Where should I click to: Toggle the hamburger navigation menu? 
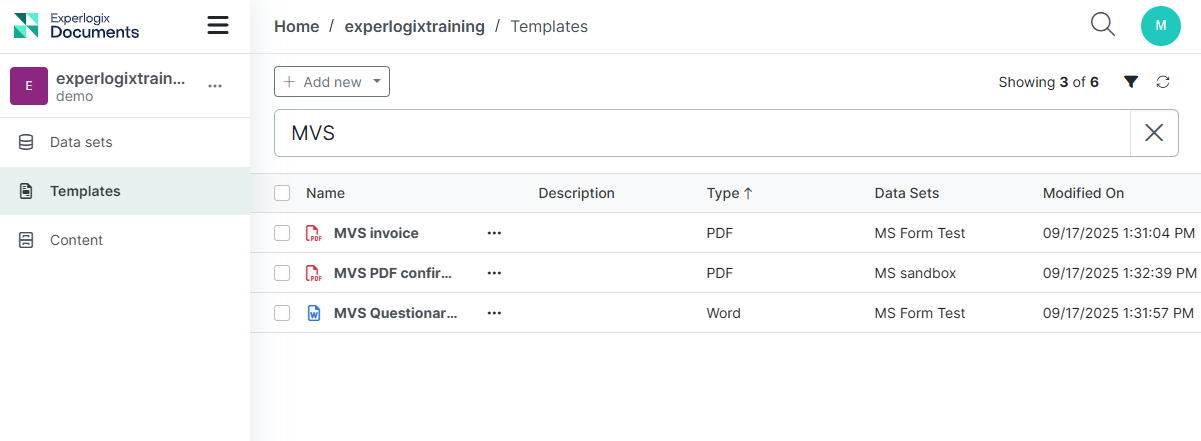[218, 26]
